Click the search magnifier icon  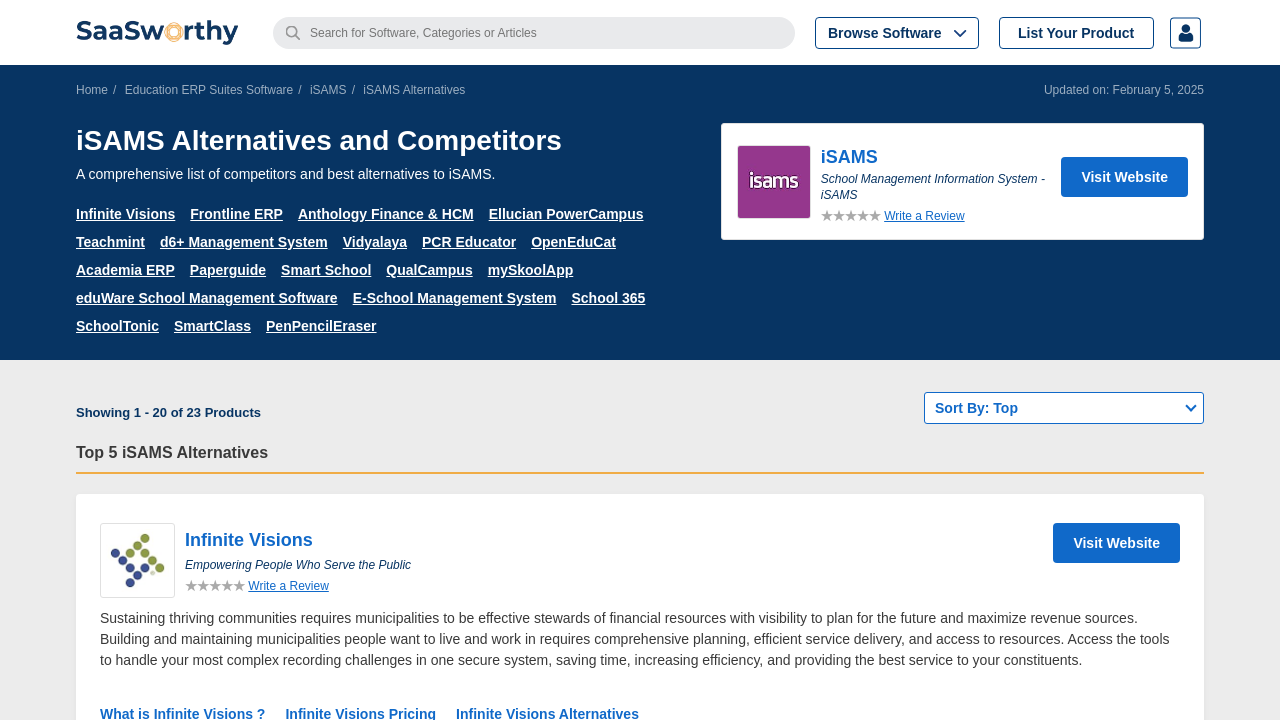pos(292,33)
